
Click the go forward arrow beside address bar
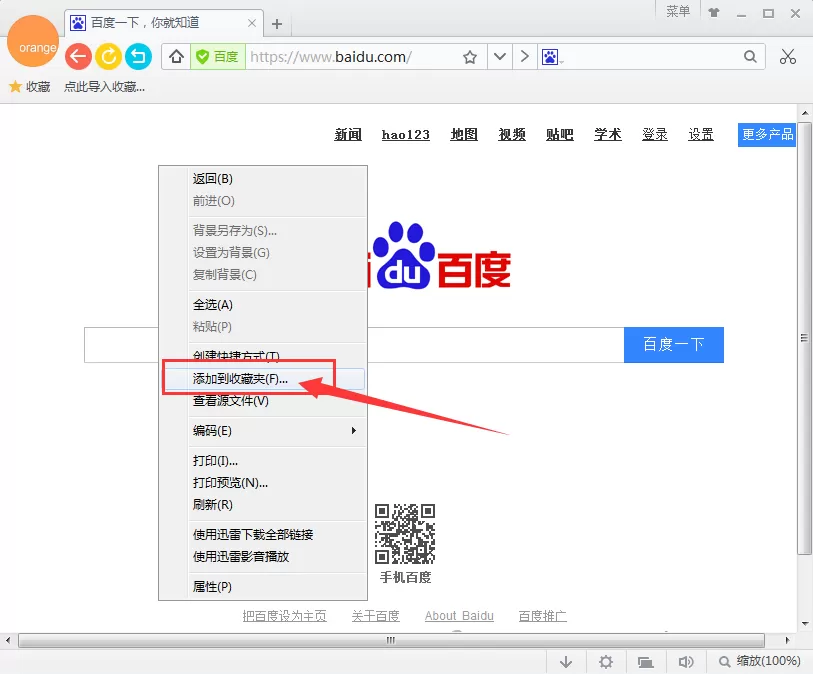click(525, 57)
